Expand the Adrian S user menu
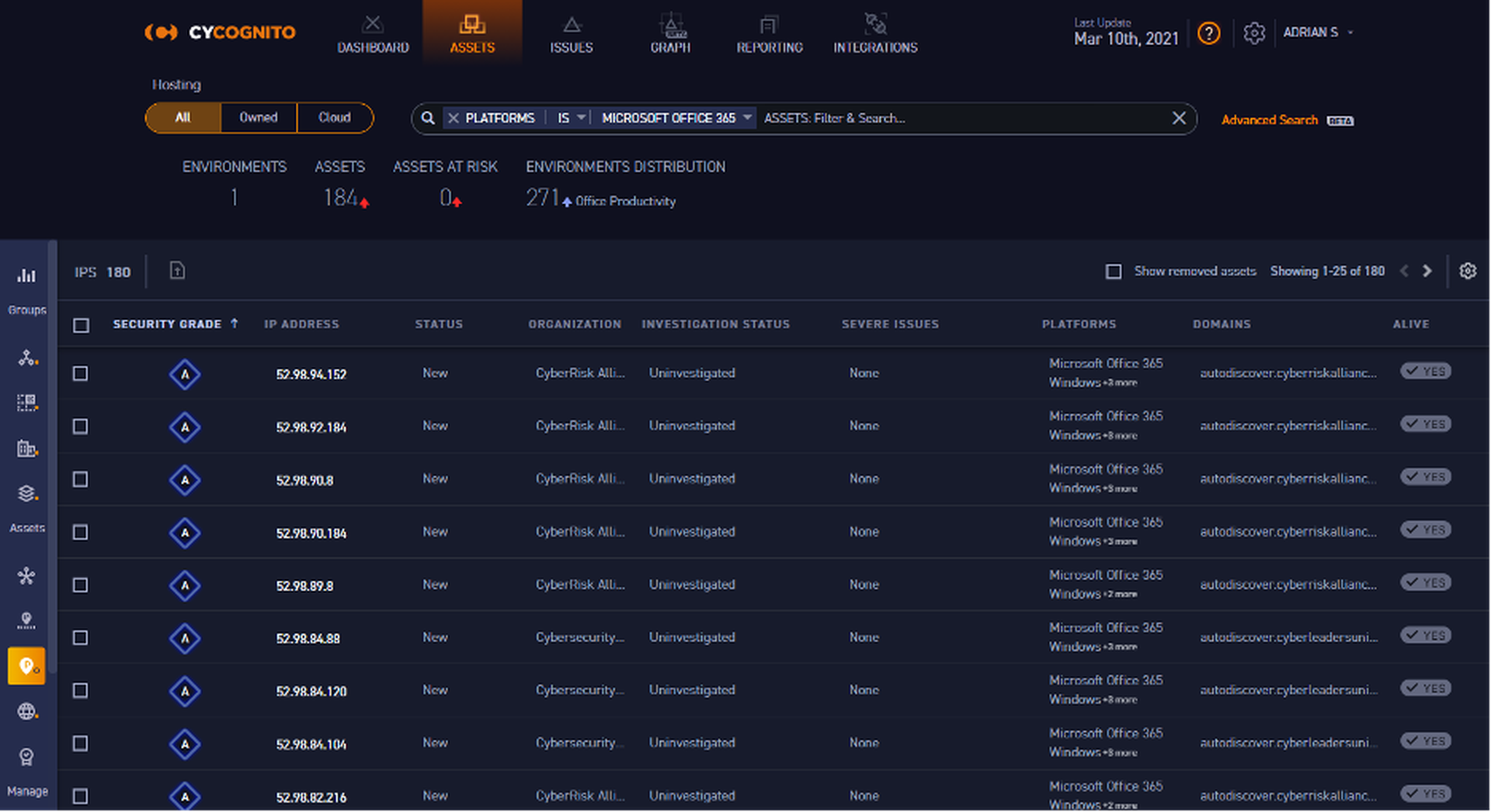 [1318, 33]
